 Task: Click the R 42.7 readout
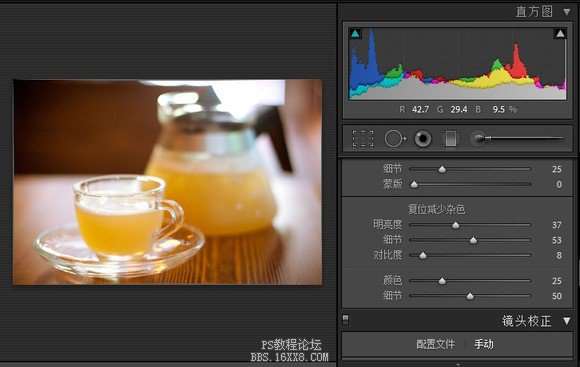[x=414, y=110]
